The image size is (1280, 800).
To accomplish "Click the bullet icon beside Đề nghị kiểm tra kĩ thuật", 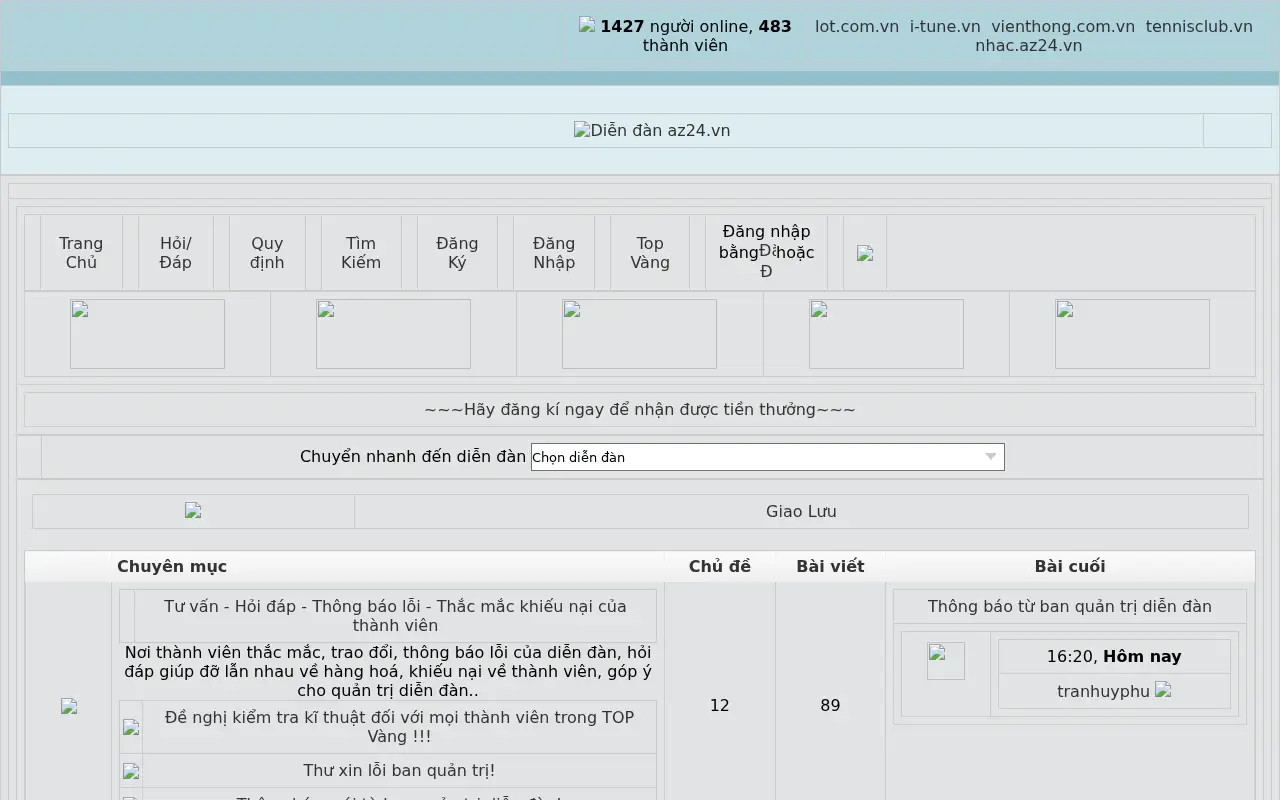I will [131, 727].
